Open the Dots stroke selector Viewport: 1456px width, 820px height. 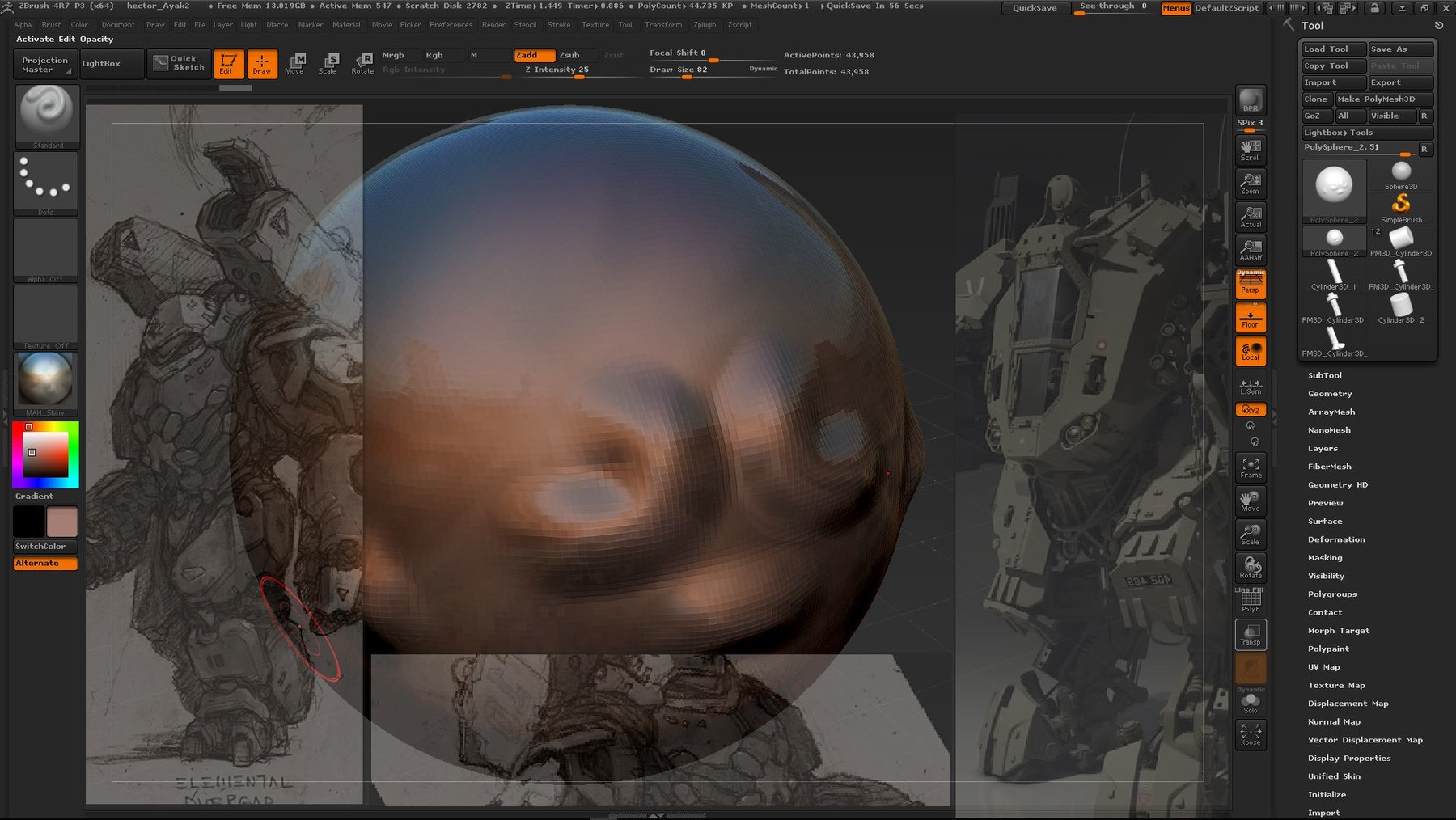pyautogui.click(x=46, y=180)
